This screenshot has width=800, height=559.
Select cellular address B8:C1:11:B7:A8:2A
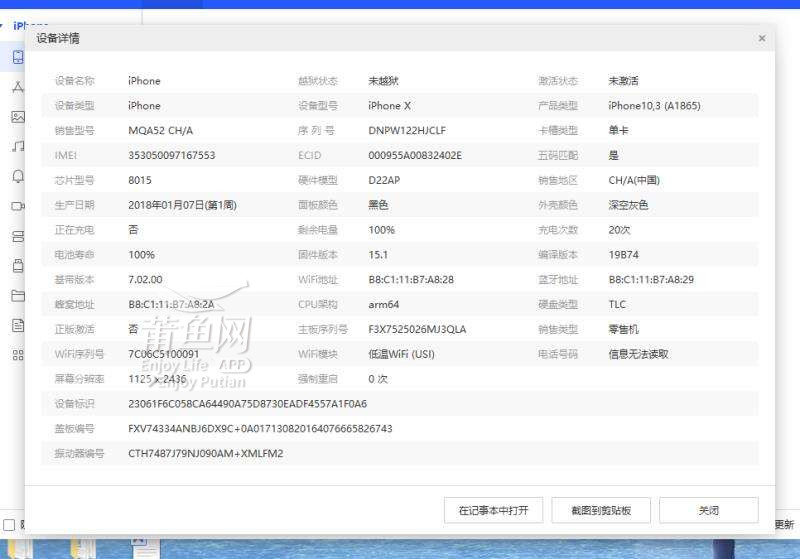[171, 304]
